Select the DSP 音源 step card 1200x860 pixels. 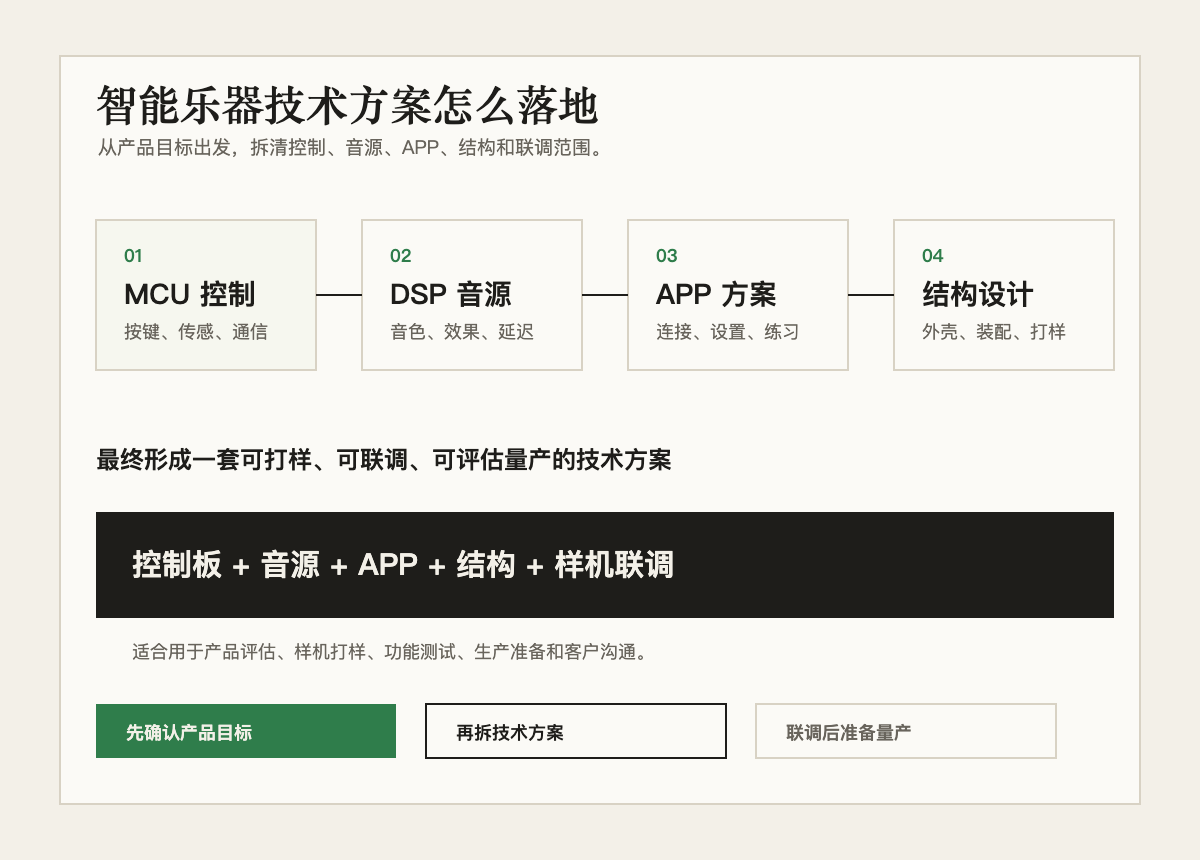pos(472,295)
